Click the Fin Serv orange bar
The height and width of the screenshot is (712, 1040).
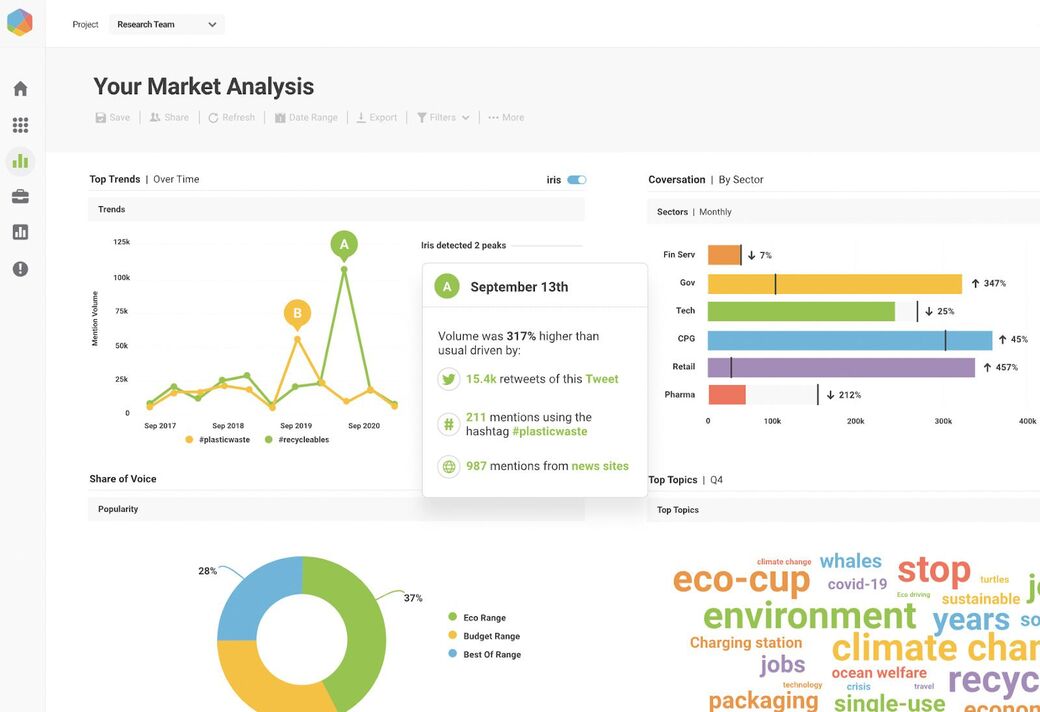[724, 255]
